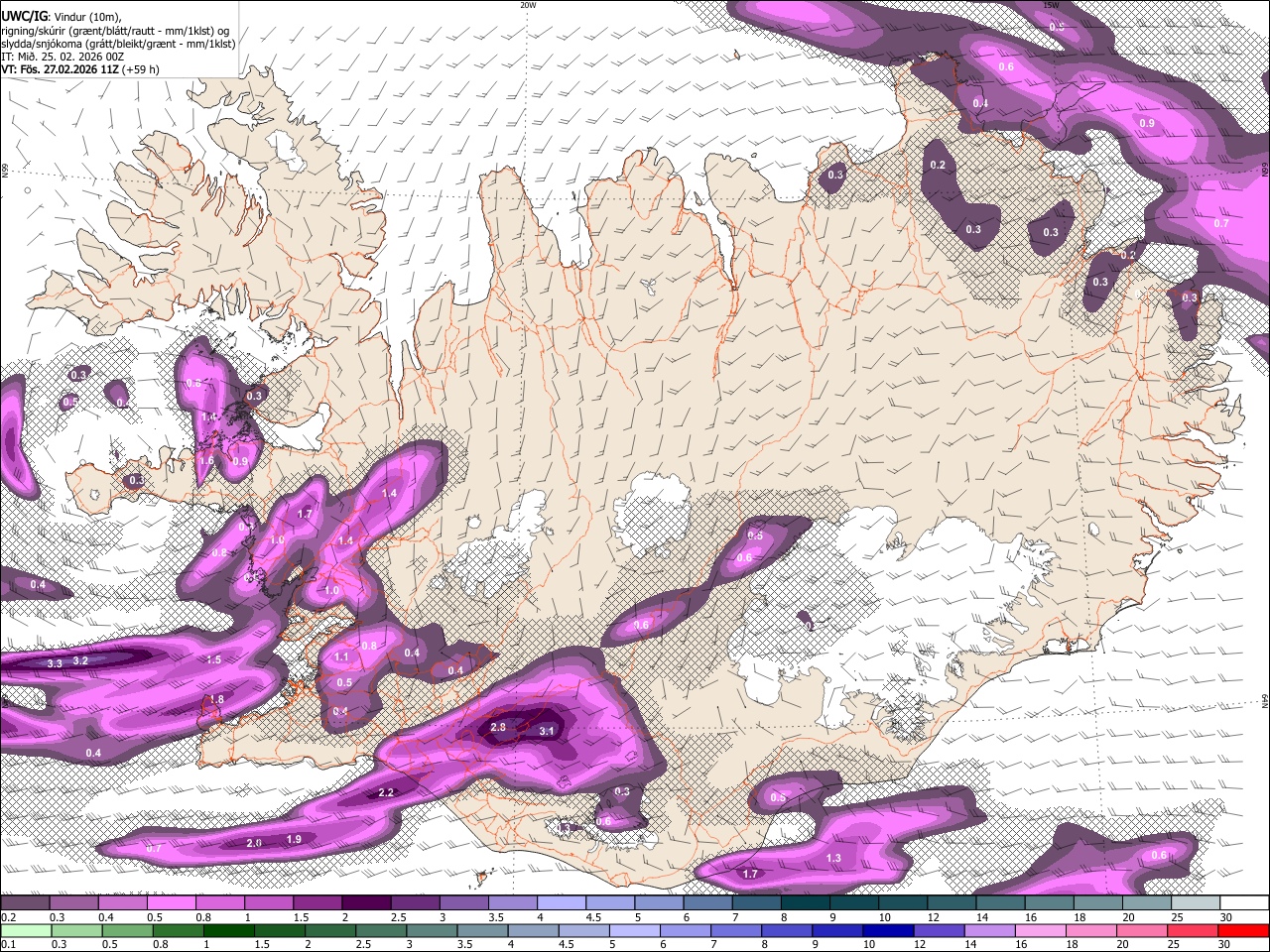
Task: Select the valid time line 'VT: Fös. 27.02.2026 11Z'
Action: pyautogui.click(x=60, y=70)
